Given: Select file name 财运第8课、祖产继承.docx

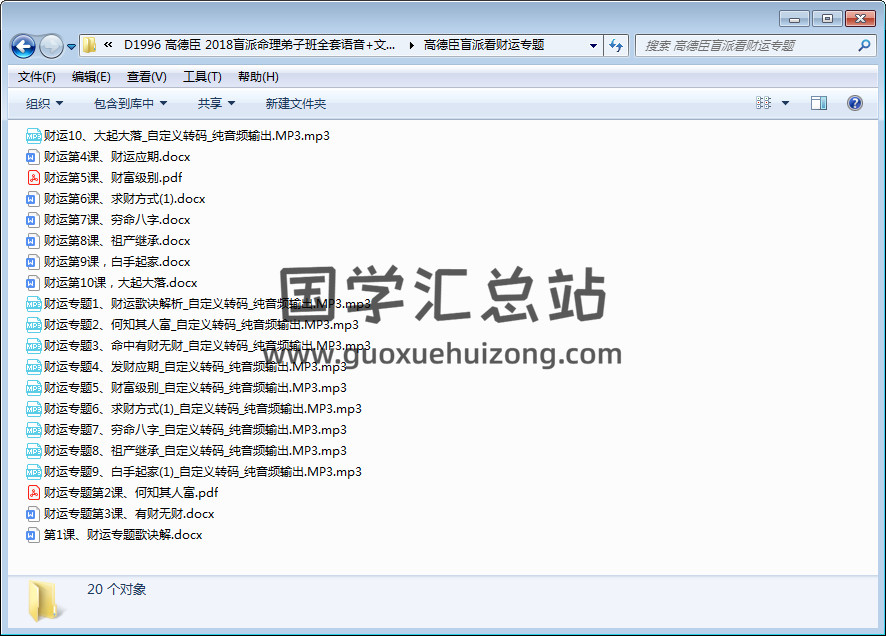Looking at the screenshot, I should pyautogui.click(x=117, y=241).
